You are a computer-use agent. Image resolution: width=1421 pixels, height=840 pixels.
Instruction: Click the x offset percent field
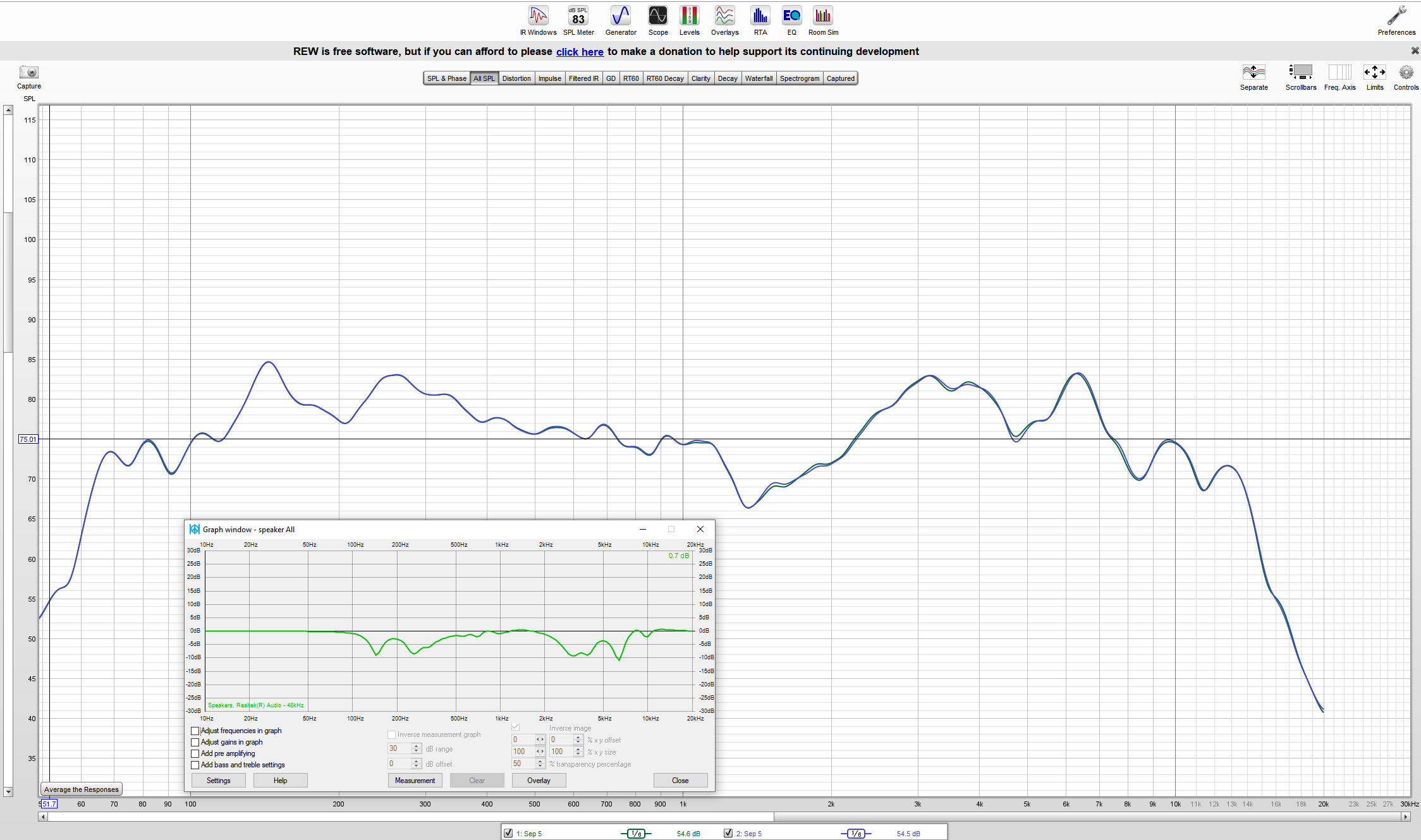click(x=523, y=740)
